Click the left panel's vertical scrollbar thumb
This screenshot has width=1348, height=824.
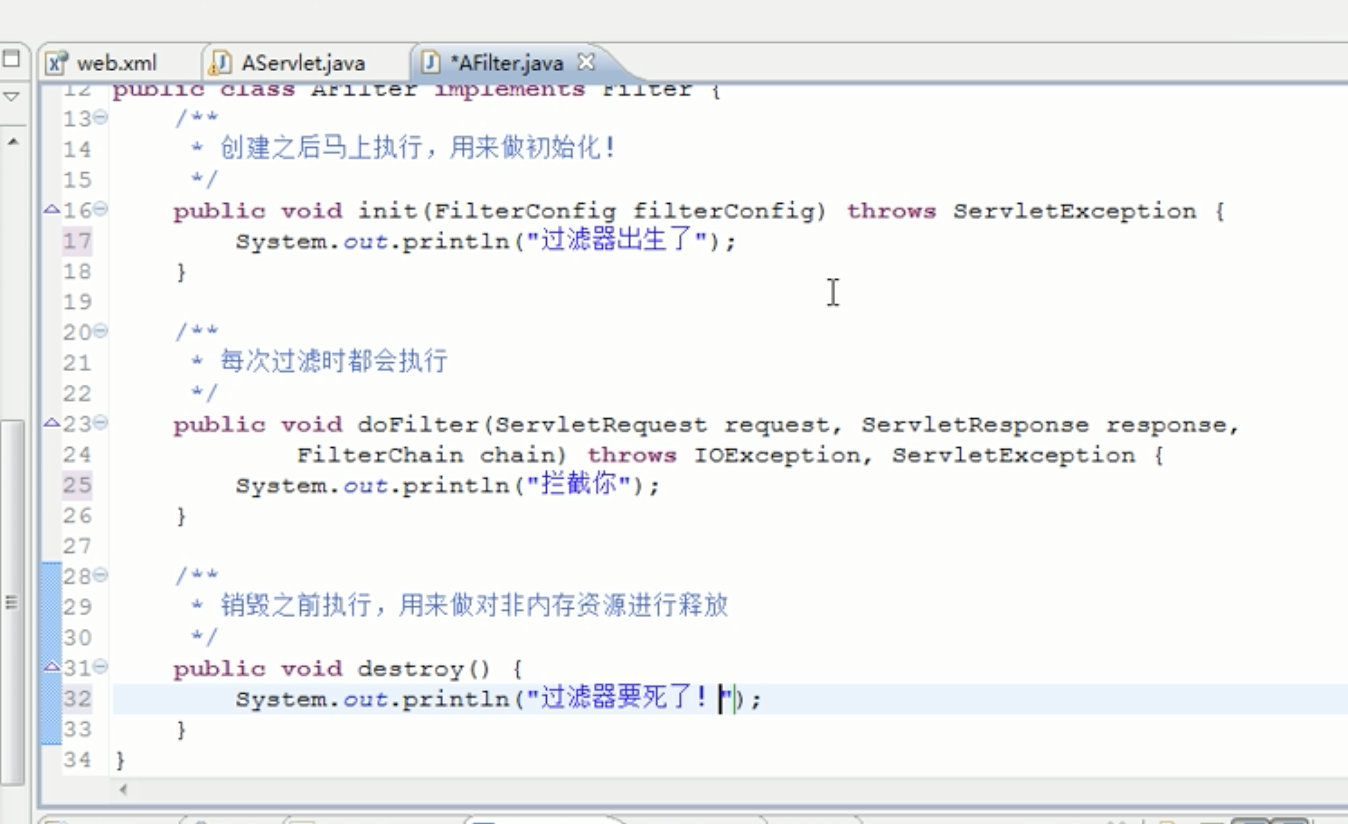[11, 600]
